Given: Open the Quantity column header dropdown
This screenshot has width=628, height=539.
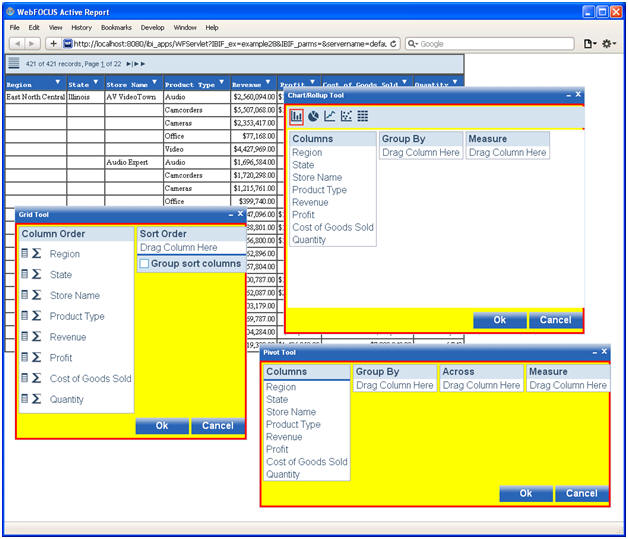Looking at the screenshot, I should (x=455, y=82).
